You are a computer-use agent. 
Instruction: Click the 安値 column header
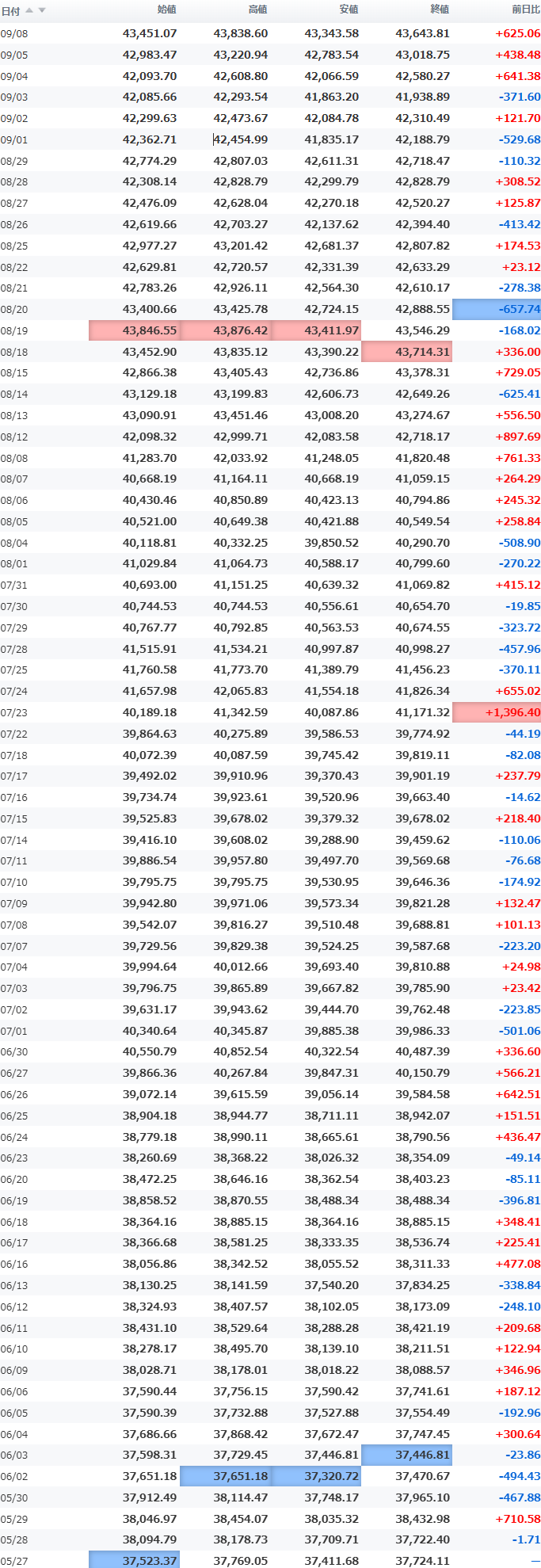[x=349, y=10]
